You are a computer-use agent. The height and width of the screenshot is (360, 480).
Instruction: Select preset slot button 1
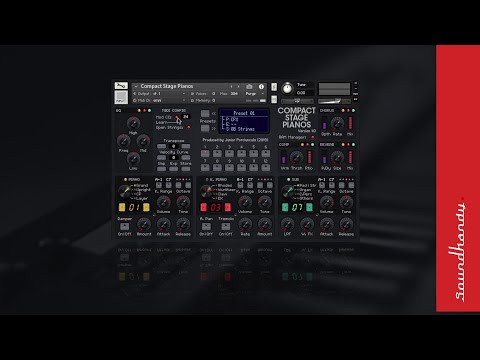coord(205,153)
